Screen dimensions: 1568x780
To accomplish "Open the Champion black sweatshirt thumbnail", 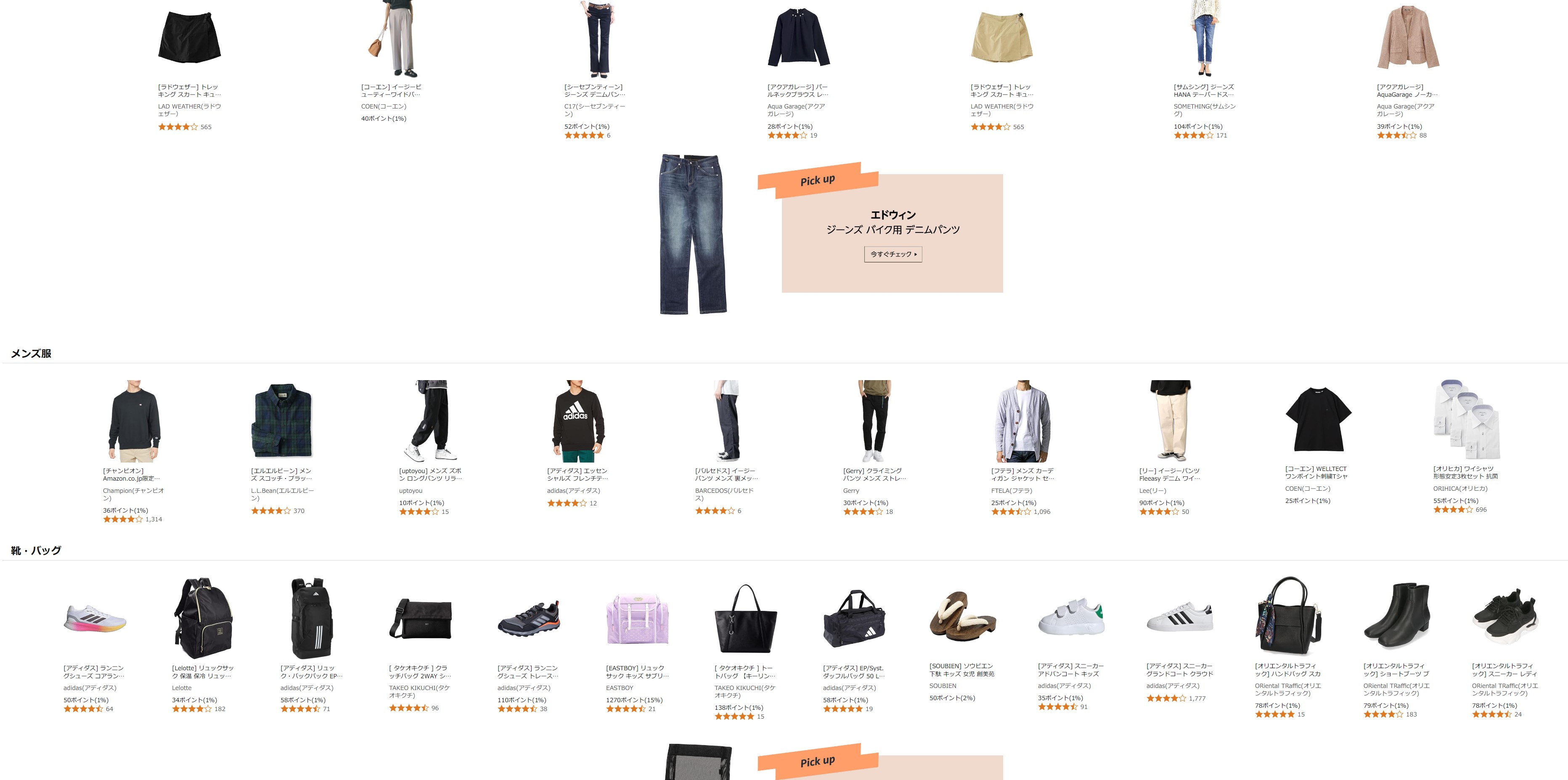I will click(134, 421).
